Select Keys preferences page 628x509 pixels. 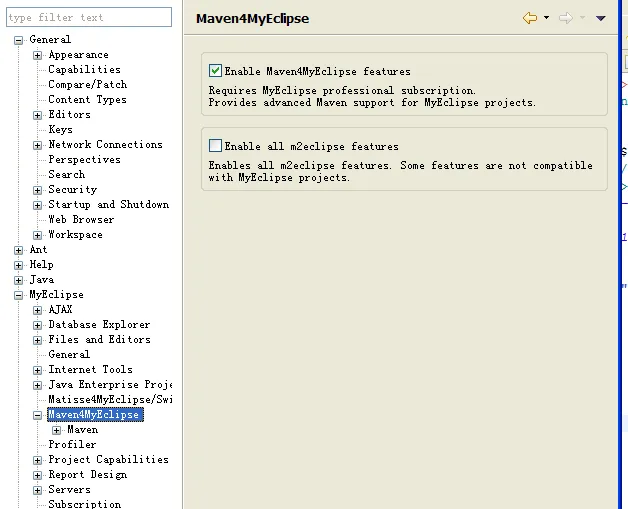60,129
